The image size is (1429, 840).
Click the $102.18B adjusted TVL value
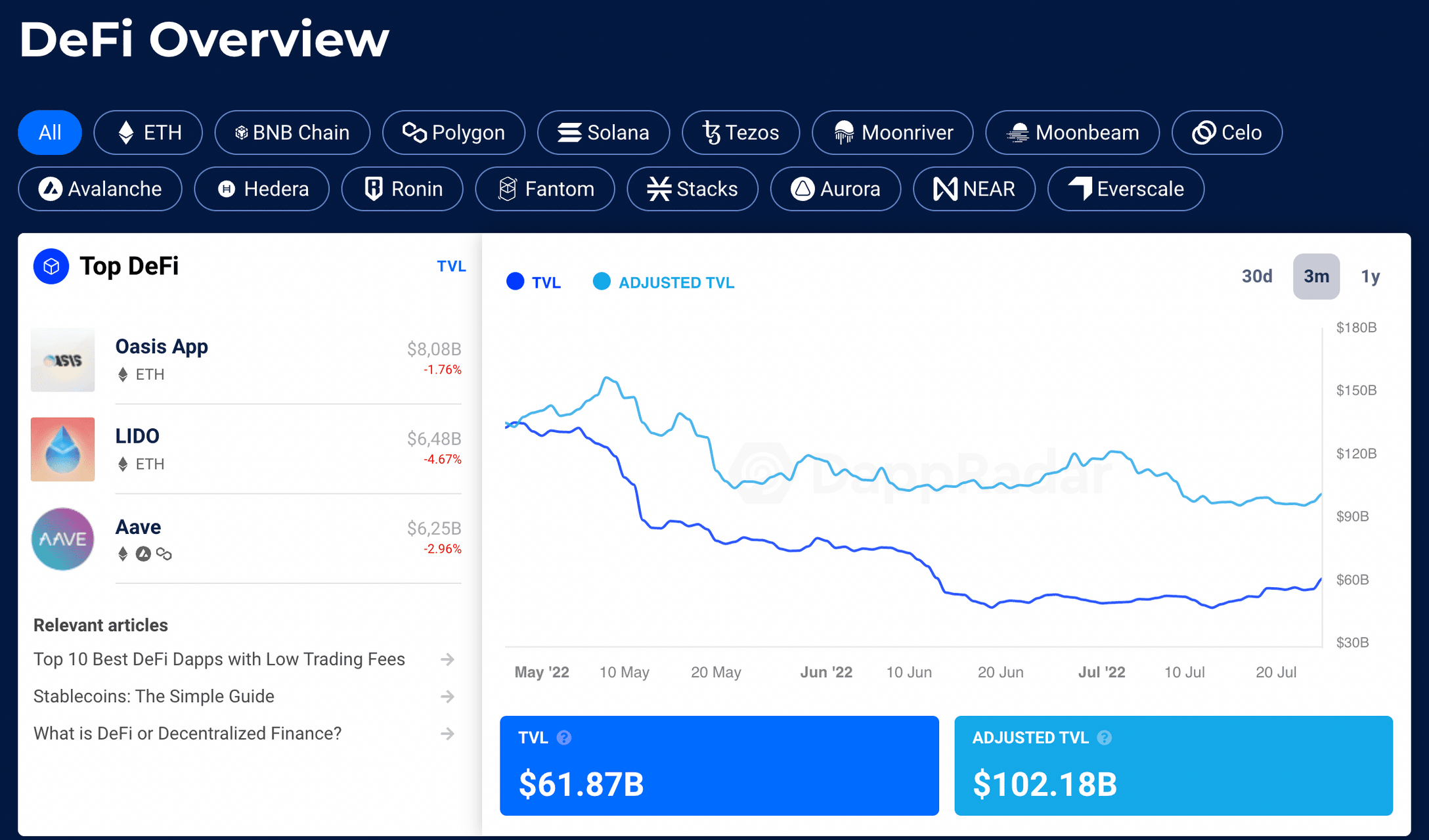[1045, 784]
